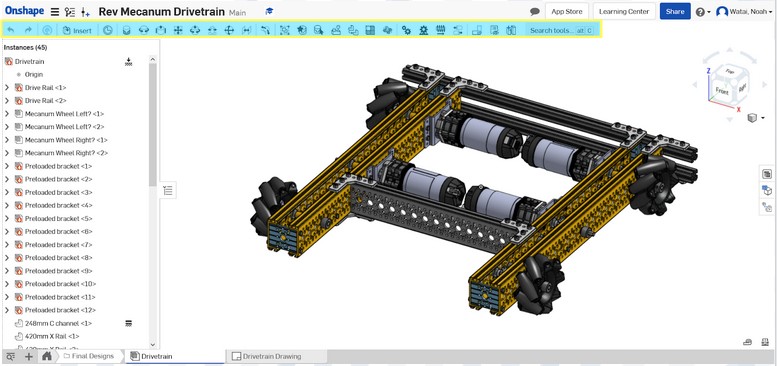This screenshot has width=777, height=366.
Task: Select the Gear relation tool icon
Action: (406, 30)
